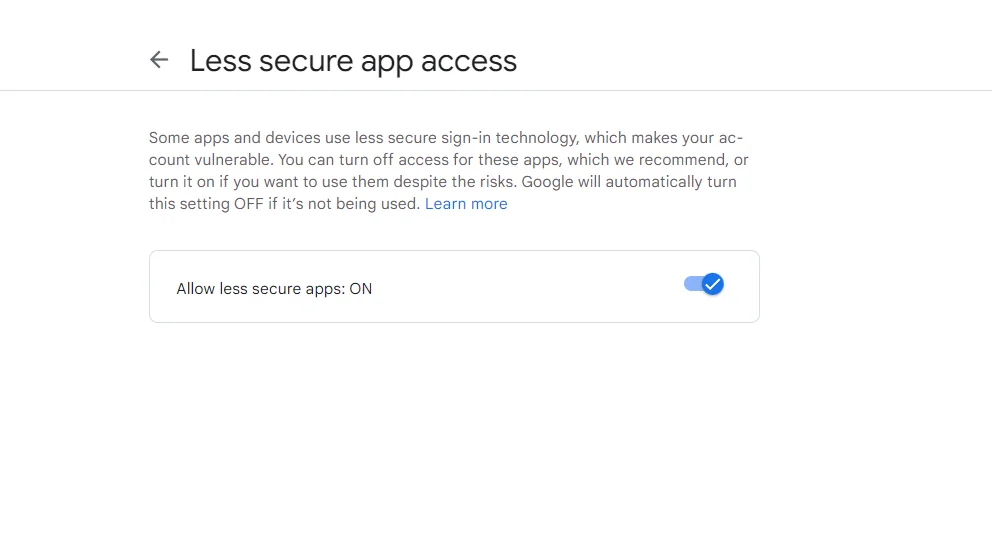Viewport: 992px width, 534px height.
Task: Click the "Less secure app access" page title
Action: 353,61
